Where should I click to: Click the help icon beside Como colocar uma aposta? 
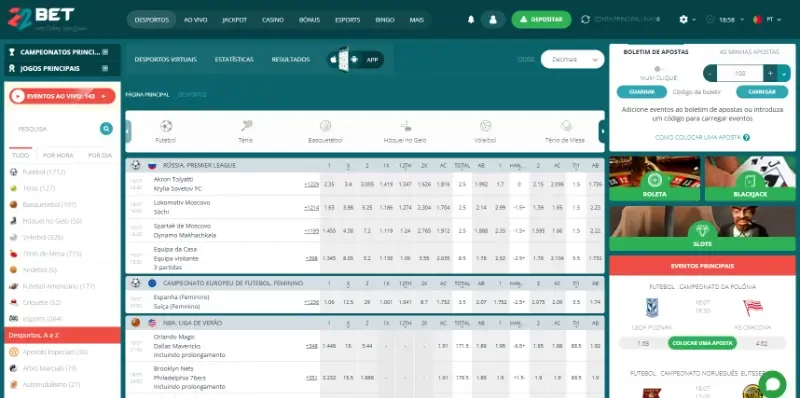click(x=746, y=137)
